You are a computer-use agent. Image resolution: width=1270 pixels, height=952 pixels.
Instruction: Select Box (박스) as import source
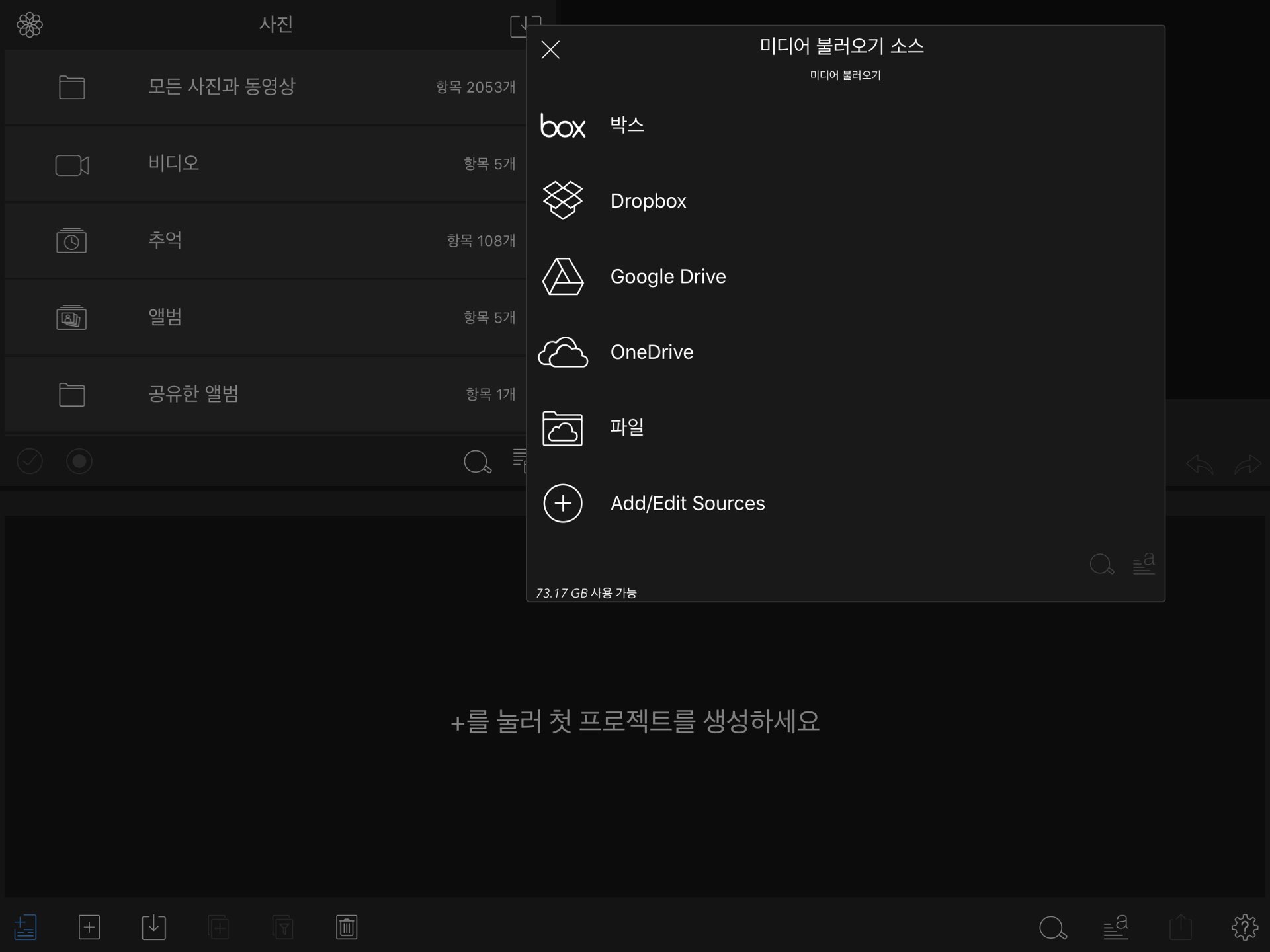(x=626, y=125)
